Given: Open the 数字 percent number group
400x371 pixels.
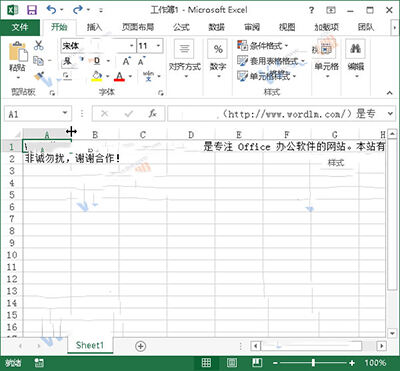Looking at the screenshot, I should [x=218, y=59].
